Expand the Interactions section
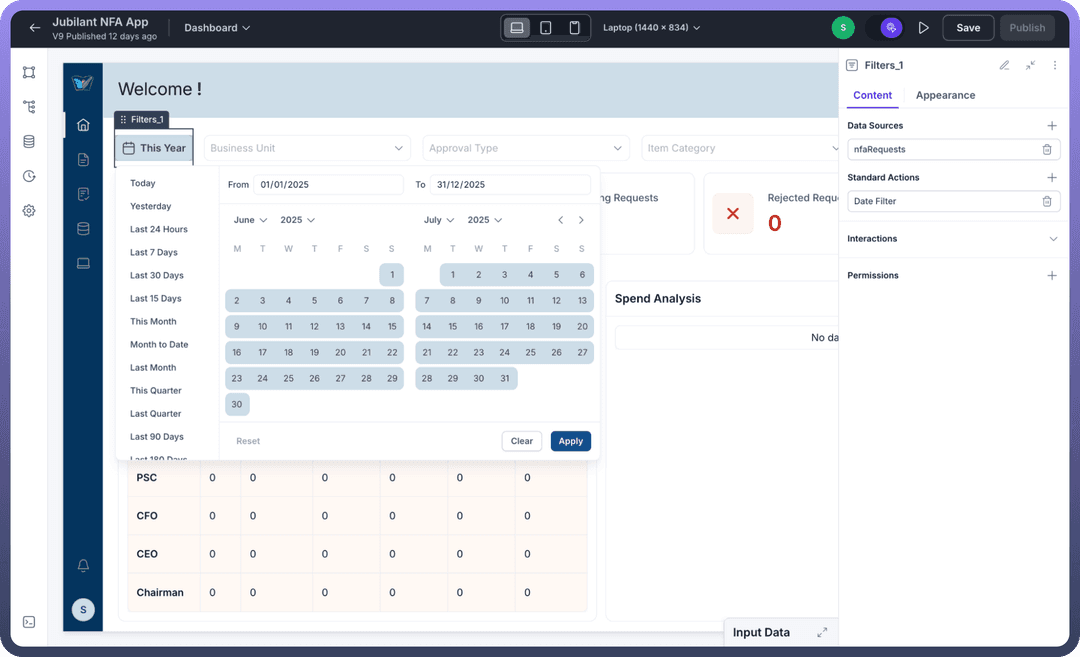Image resolution: width=1080 pixels, height=657 pixels. (1052, 239)
